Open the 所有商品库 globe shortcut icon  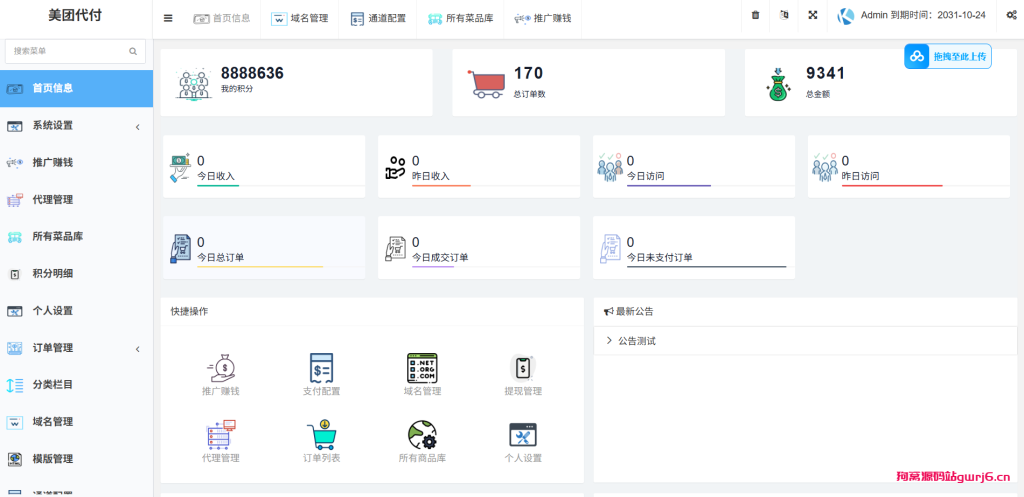422,434
